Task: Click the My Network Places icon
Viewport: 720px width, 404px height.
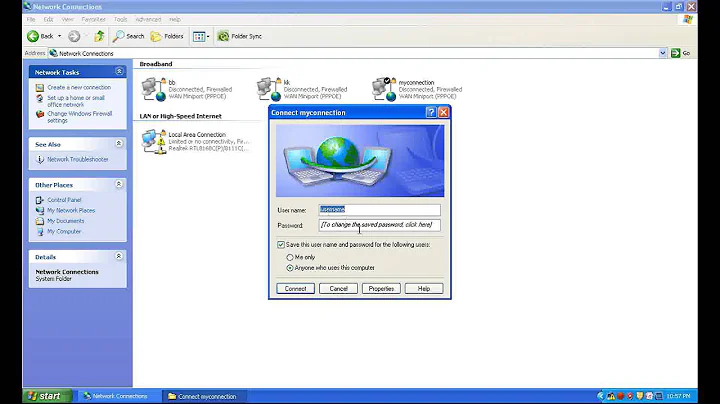Action: point(40,210)
